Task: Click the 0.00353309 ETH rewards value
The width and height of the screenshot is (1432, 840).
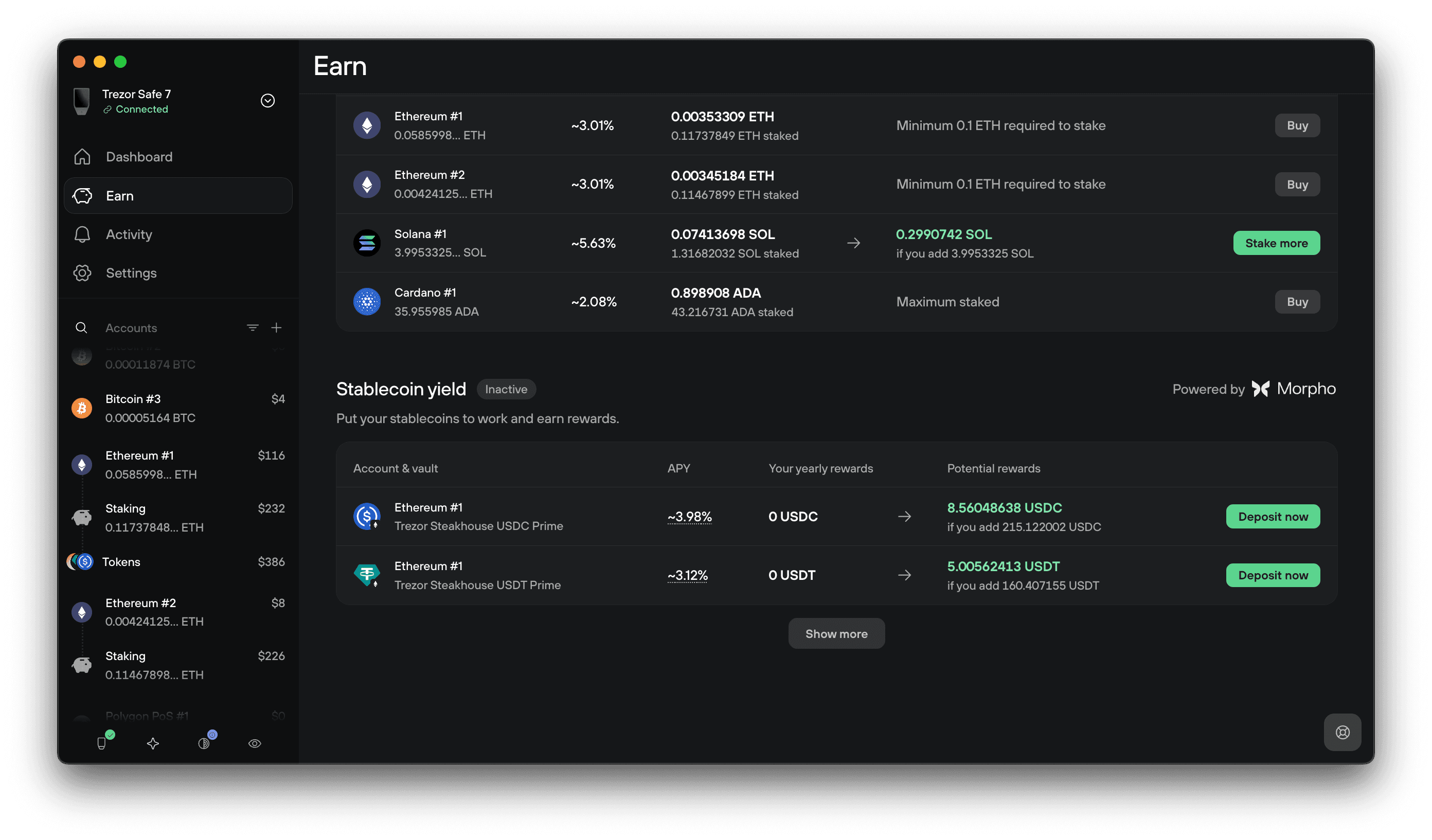Action: pyautogui.click(x=722, y=116)
